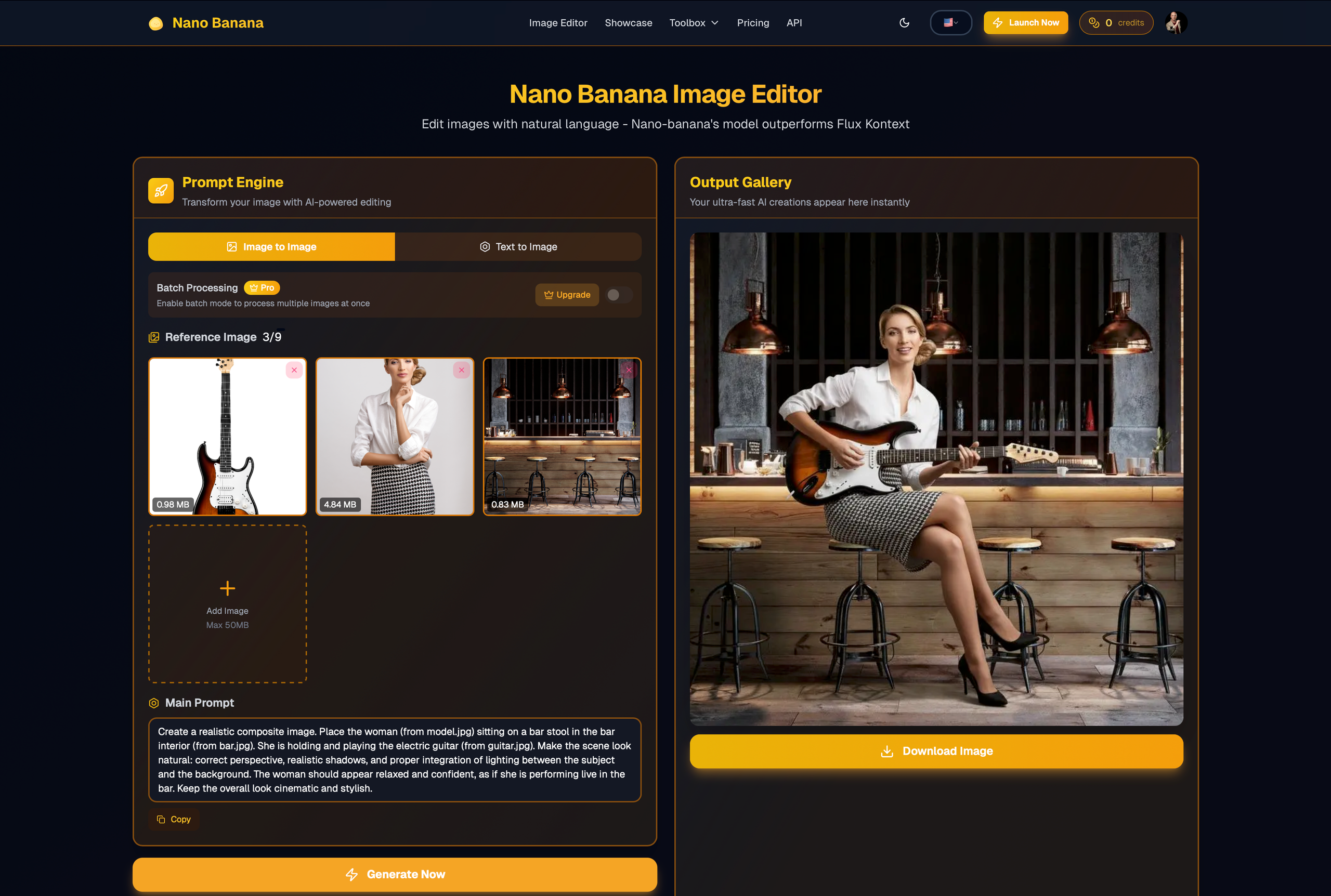Click the Download Image button
Image resolution: width=1331 pixels, height=896 pixels.
tap(936, 751)
